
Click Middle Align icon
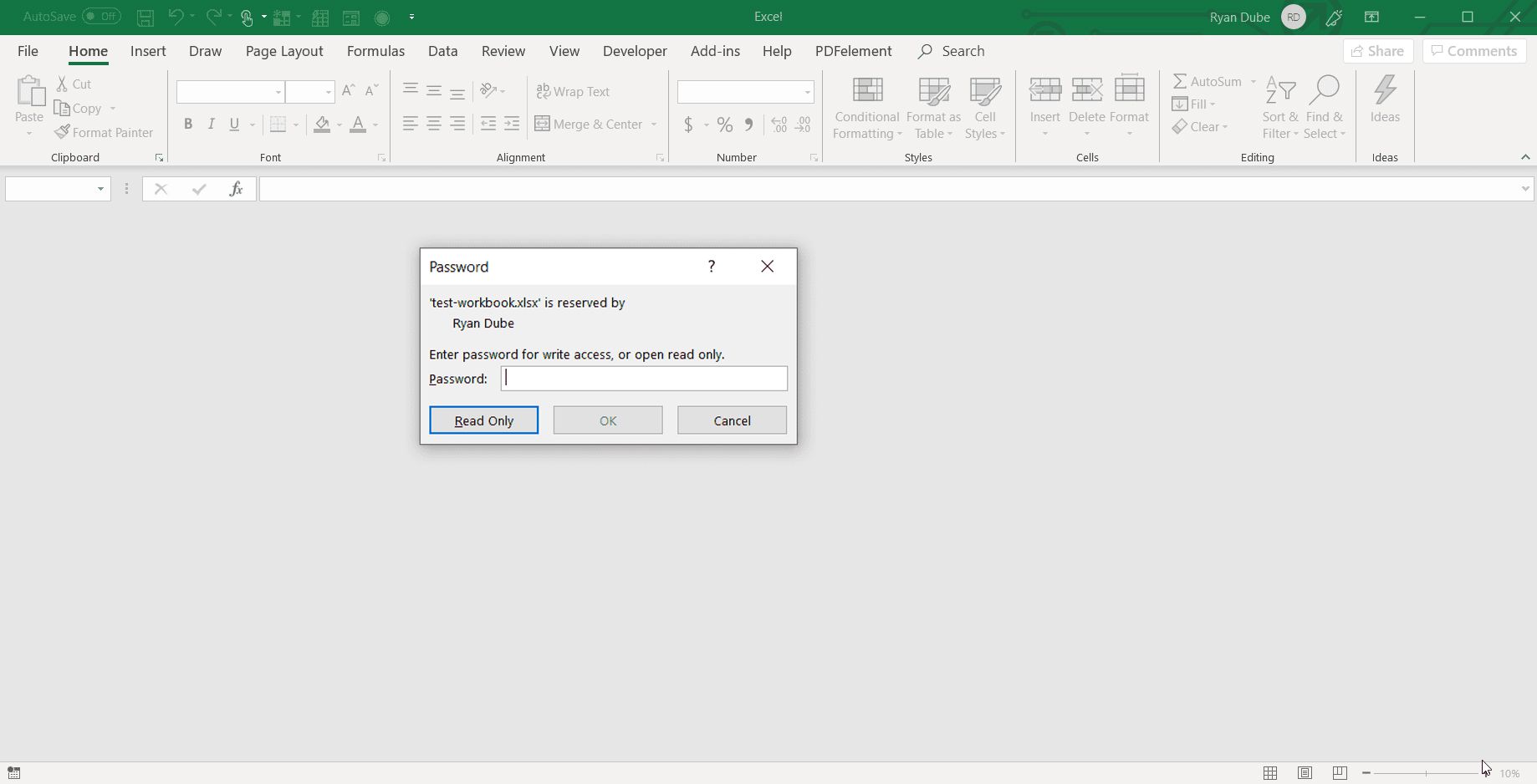coord(434,90)
